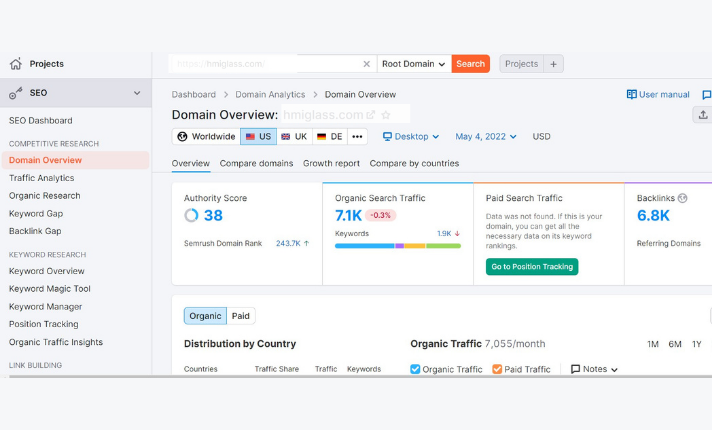Viewport: 712px width, 430px height.
Task: Open the Notes dropdown
Action: click(x=594, y=369)
